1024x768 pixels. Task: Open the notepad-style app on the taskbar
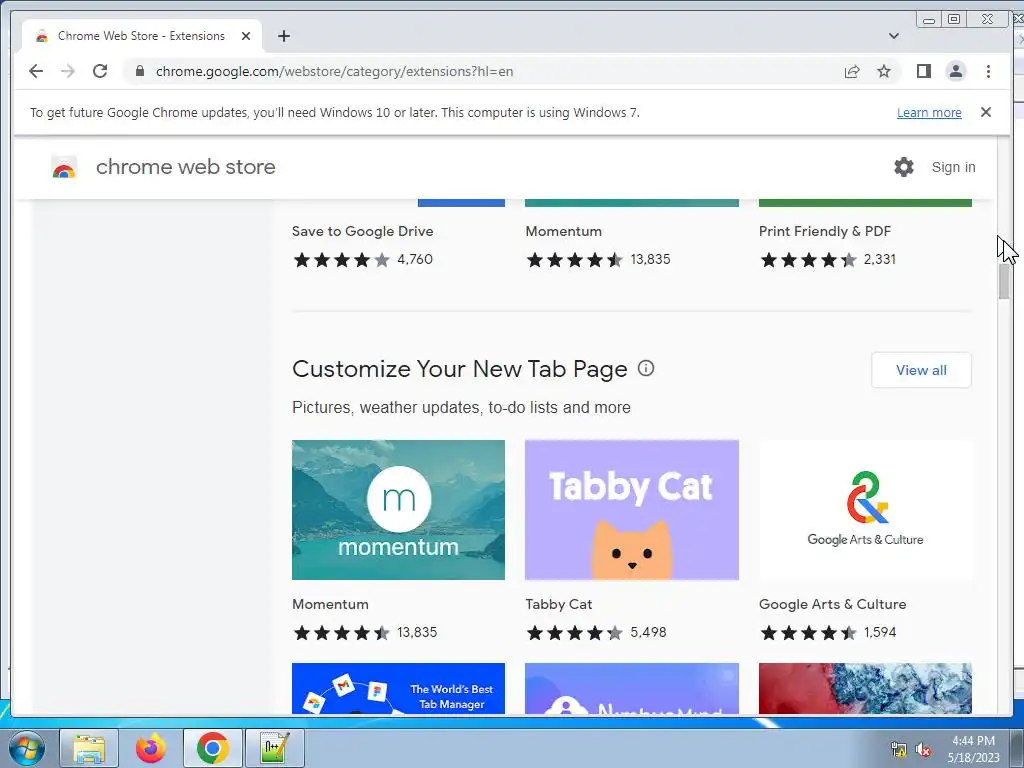[274, 748]
